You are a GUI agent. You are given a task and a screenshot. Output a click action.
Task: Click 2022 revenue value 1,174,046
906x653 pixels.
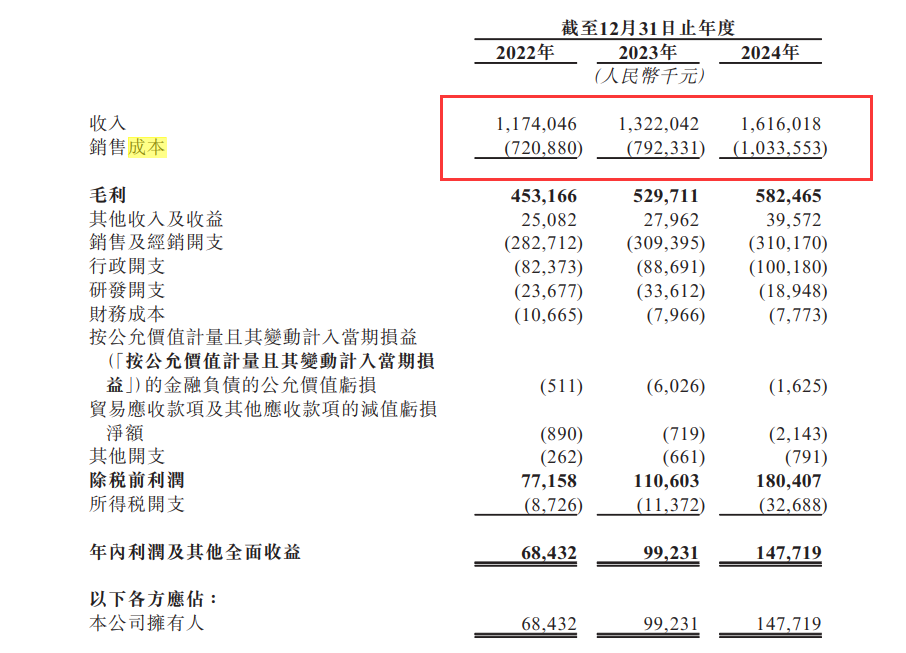point(536,125)
